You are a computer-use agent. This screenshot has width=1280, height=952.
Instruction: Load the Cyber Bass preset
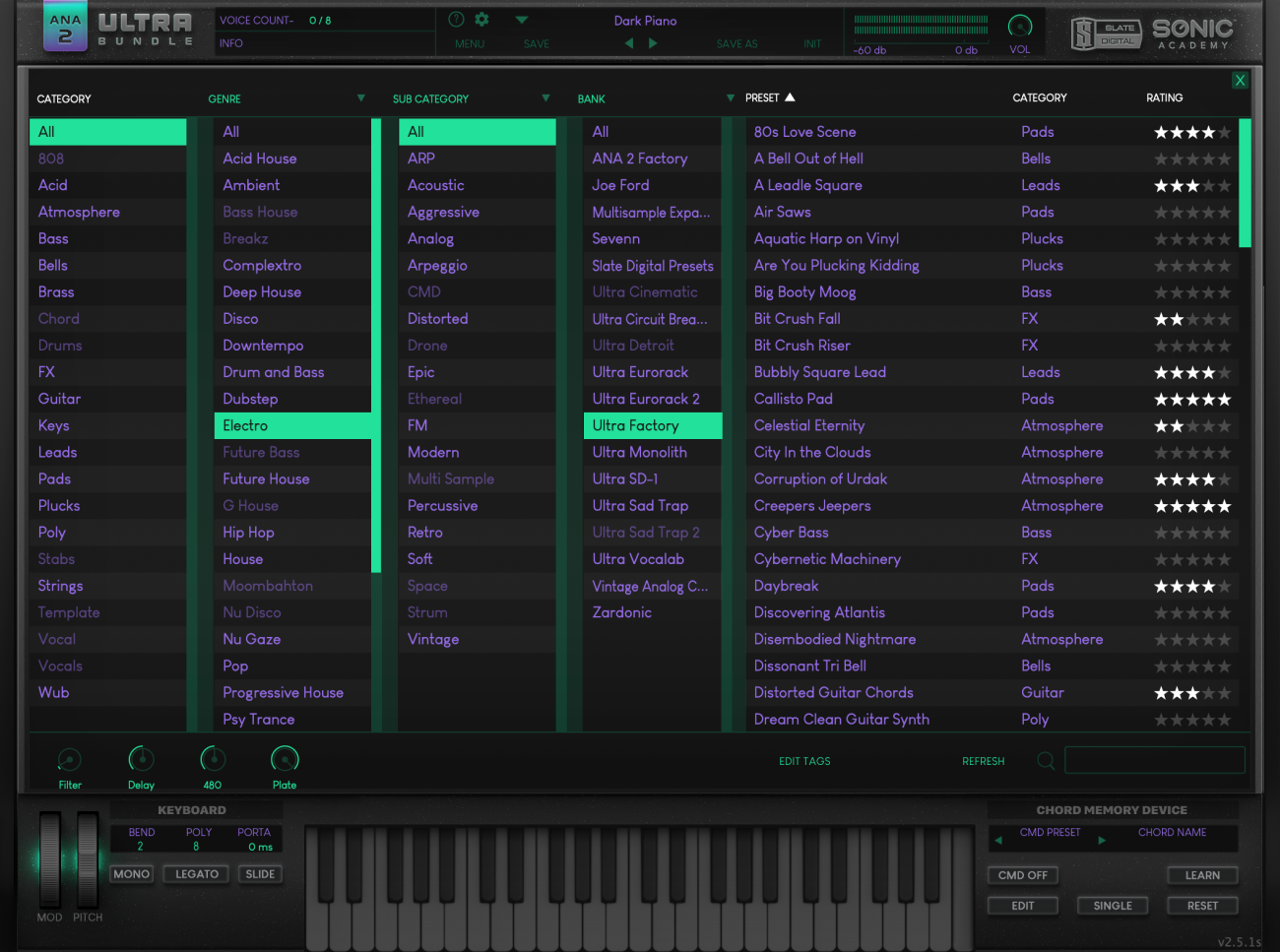click(x=792, y=532)
